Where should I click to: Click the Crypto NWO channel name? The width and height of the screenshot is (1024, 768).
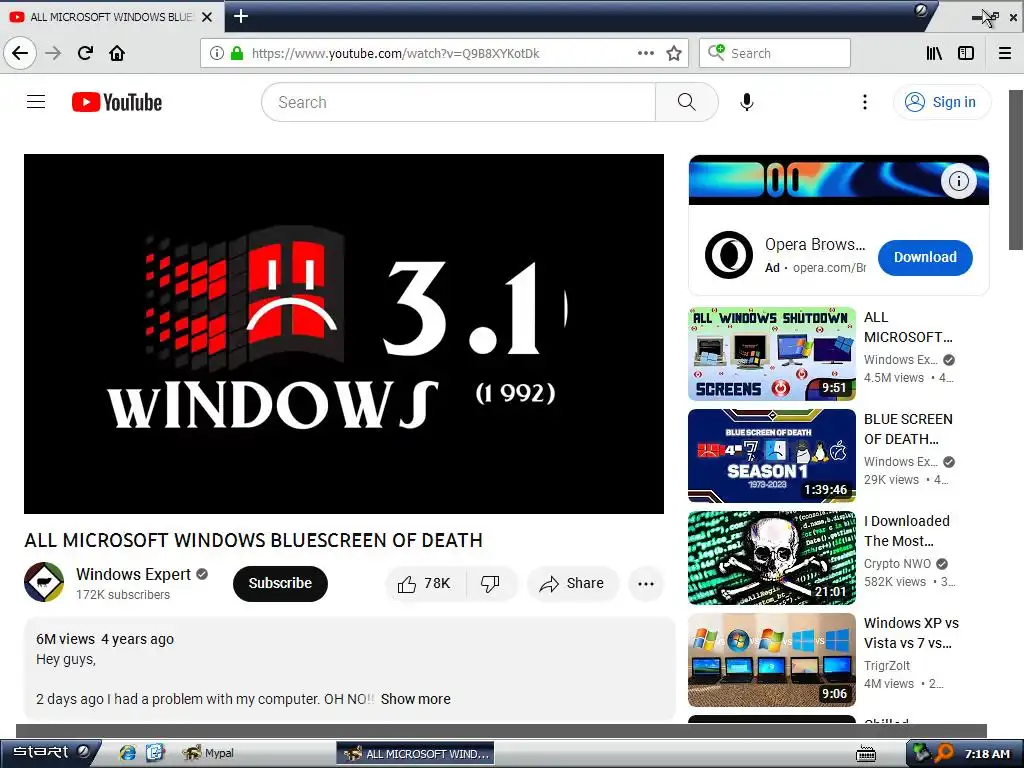click(897, 564)
